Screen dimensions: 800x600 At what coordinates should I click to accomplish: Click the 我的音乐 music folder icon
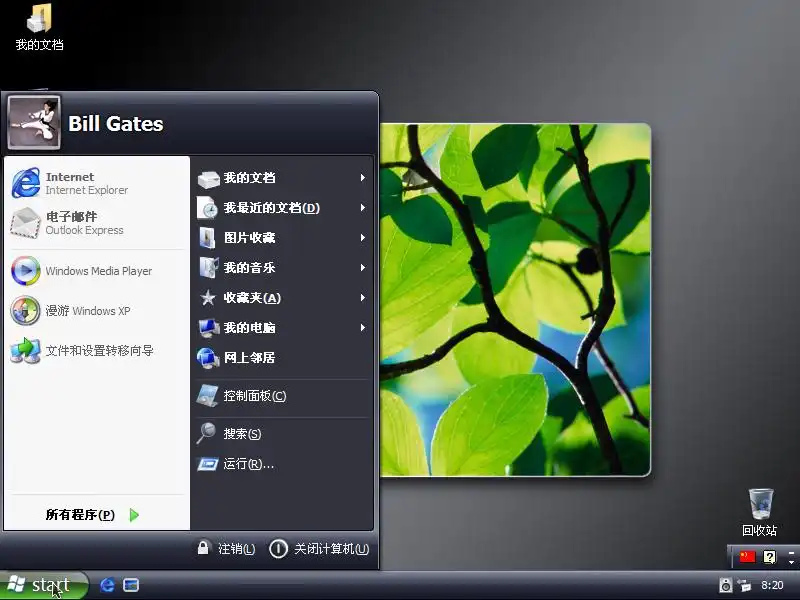[209, 267]
